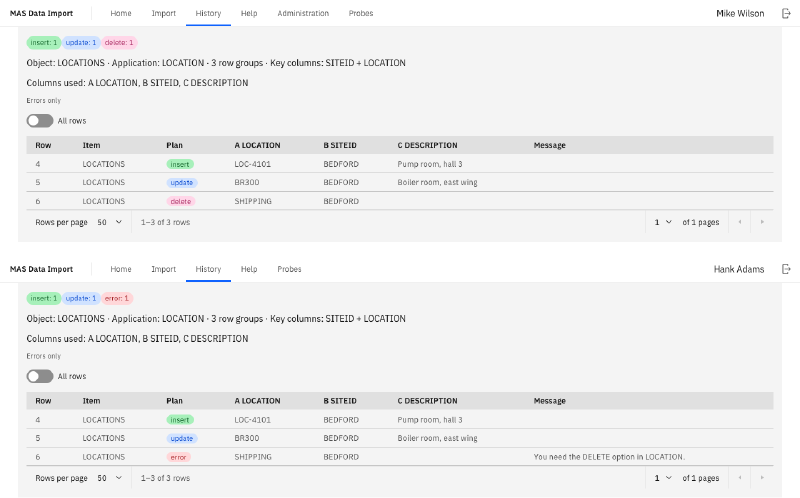Click MAS Data Import title in Hank Adams' header
The image size is (800, 498).
click(41, 269)
